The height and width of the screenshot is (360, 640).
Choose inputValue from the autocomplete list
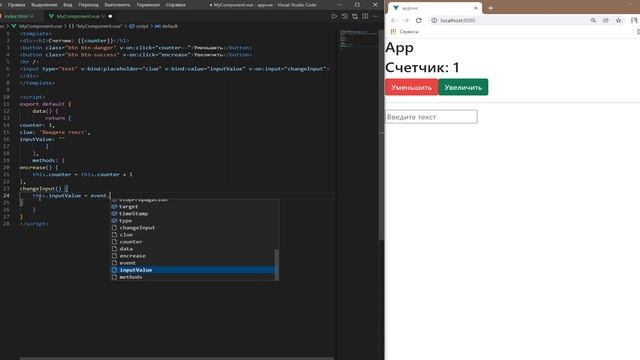(193, 270)
